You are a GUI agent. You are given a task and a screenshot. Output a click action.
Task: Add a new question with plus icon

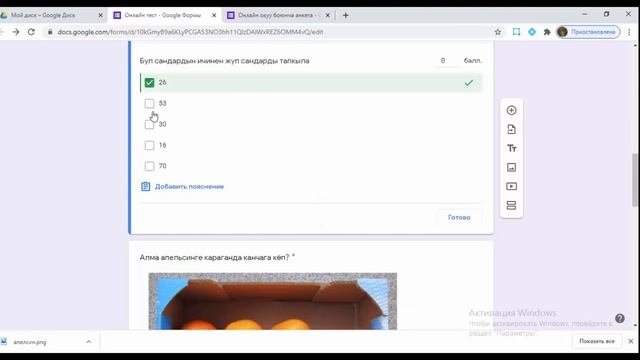[511, 110]
